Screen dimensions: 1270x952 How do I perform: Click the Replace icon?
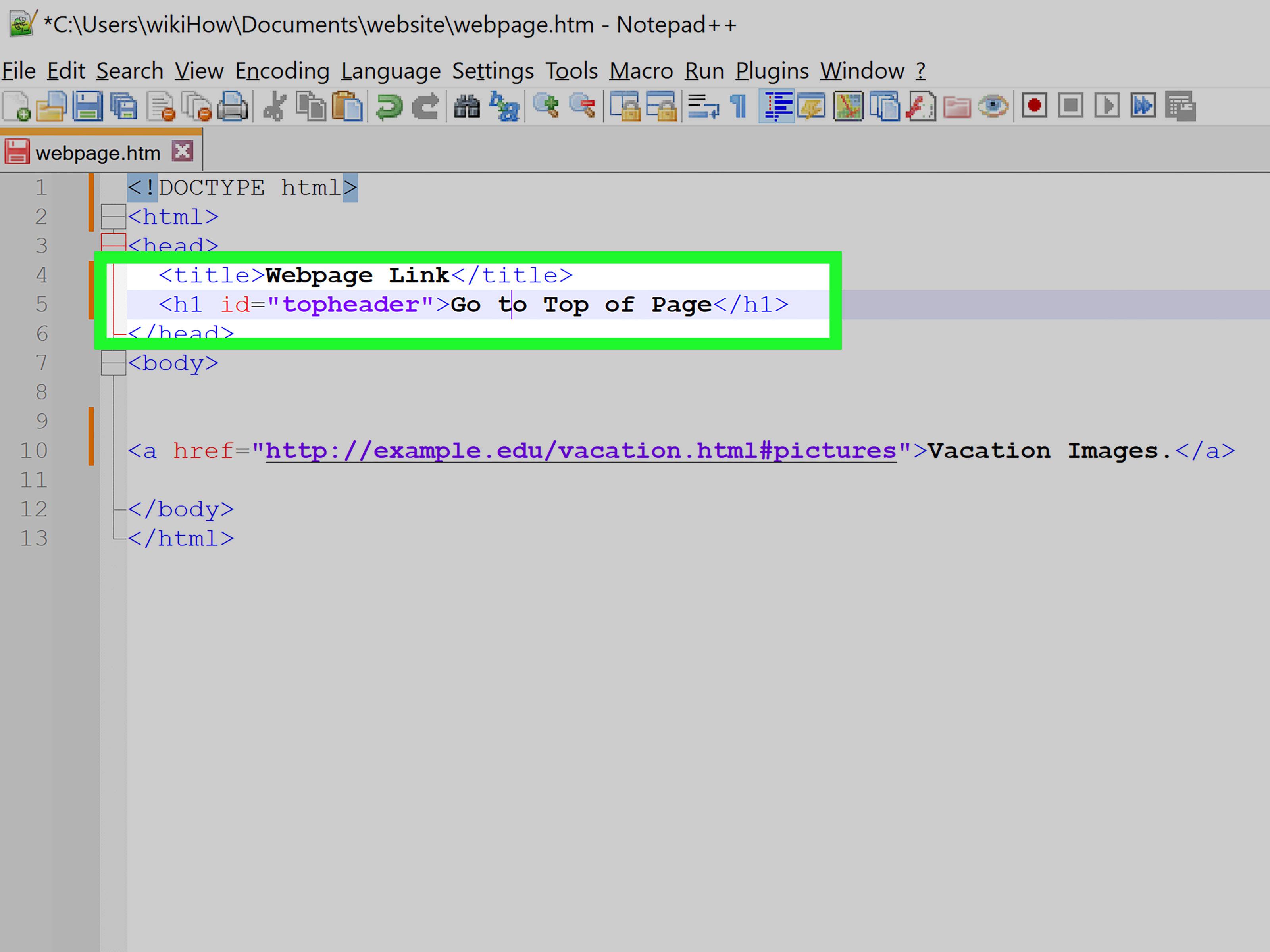pos(504,107)
